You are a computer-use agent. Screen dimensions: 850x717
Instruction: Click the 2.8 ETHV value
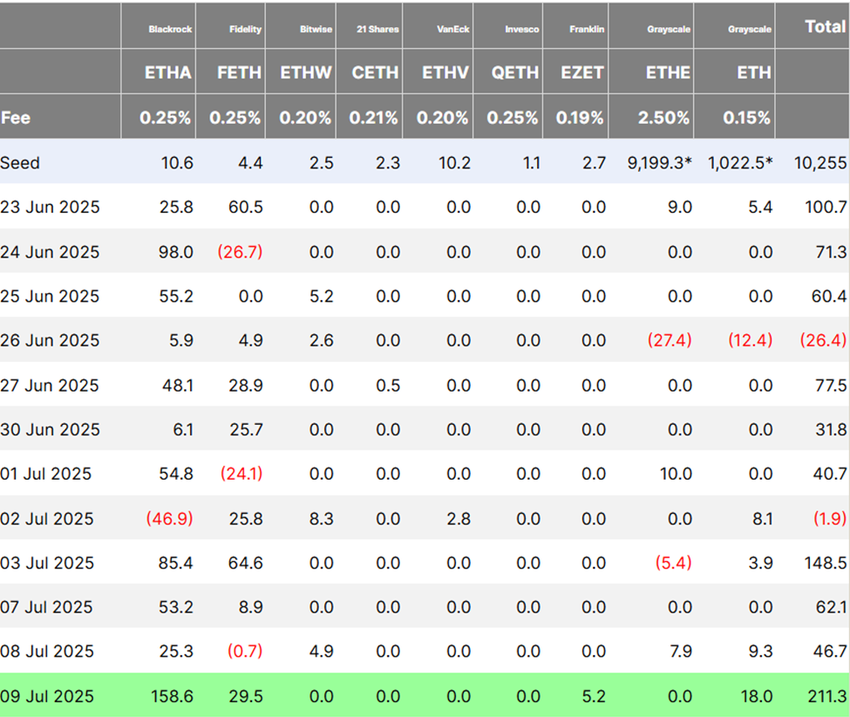pos(459,519)
